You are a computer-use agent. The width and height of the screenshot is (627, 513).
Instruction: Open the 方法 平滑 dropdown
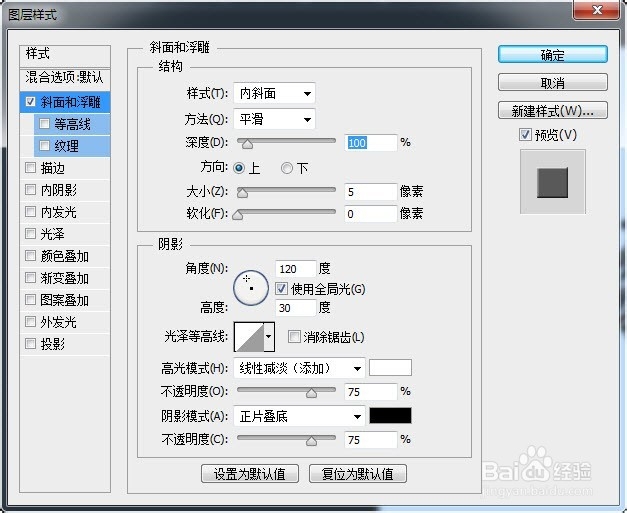coord(274,119)
